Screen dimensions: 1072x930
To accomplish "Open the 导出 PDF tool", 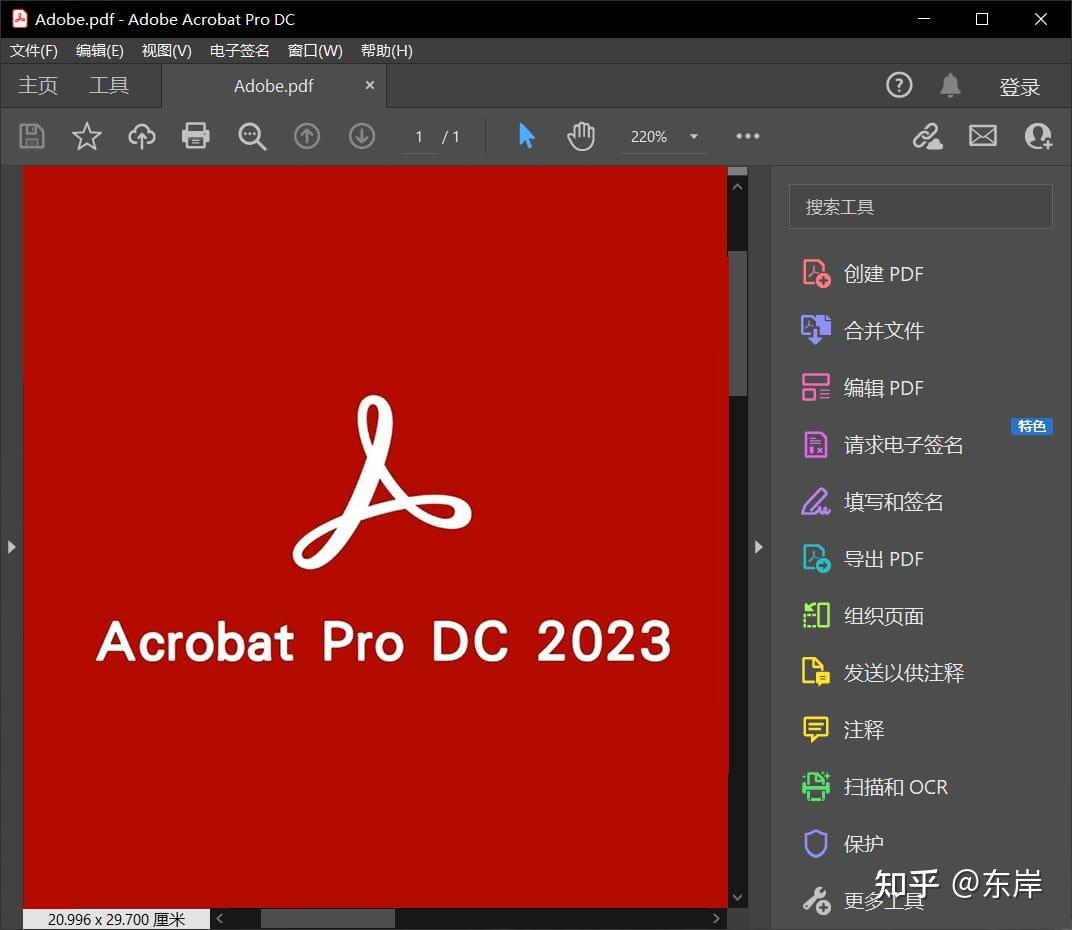I will tap(882, 558).
